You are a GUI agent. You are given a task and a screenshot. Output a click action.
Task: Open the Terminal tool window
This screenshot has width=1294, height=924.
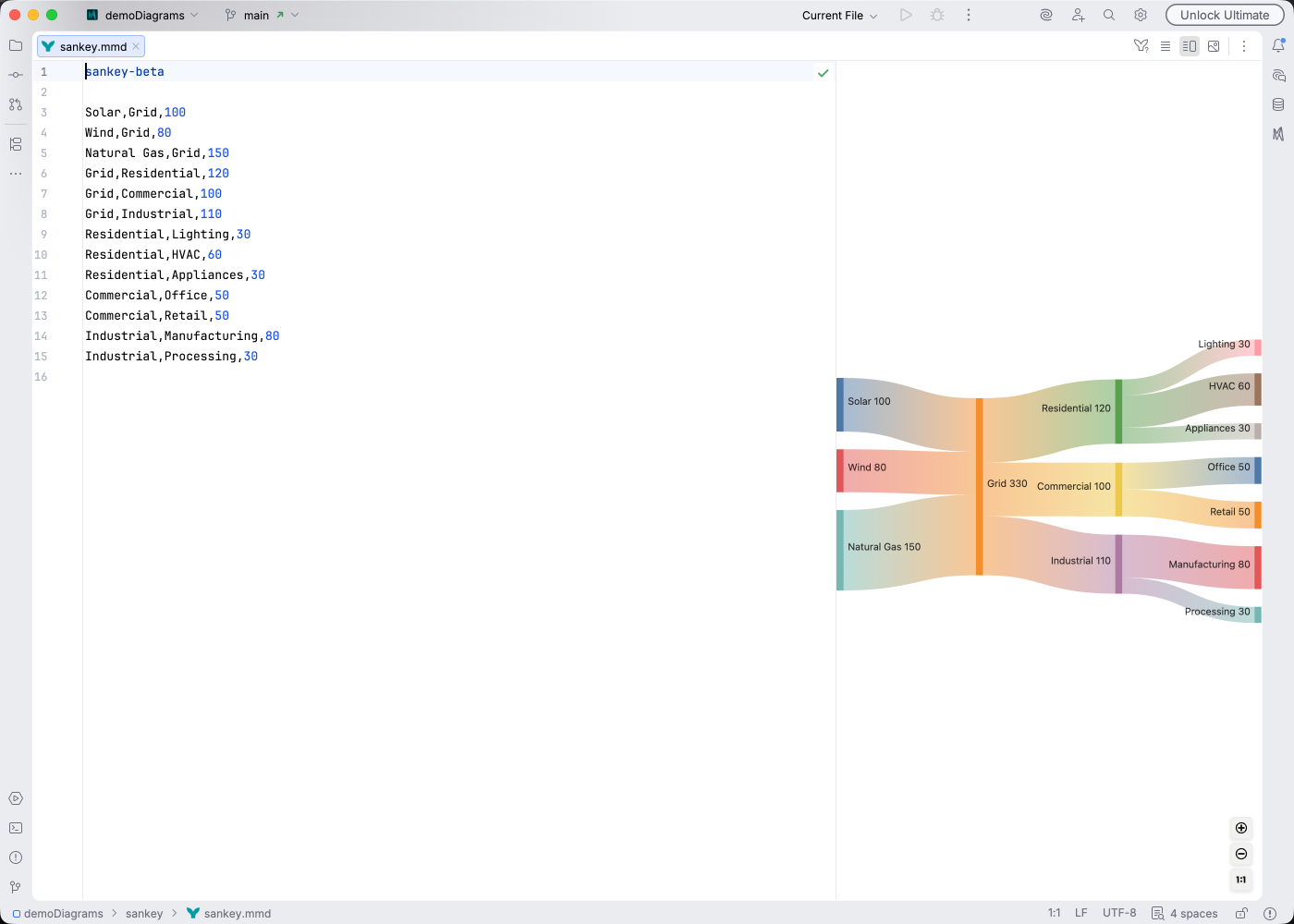[15, 828]
